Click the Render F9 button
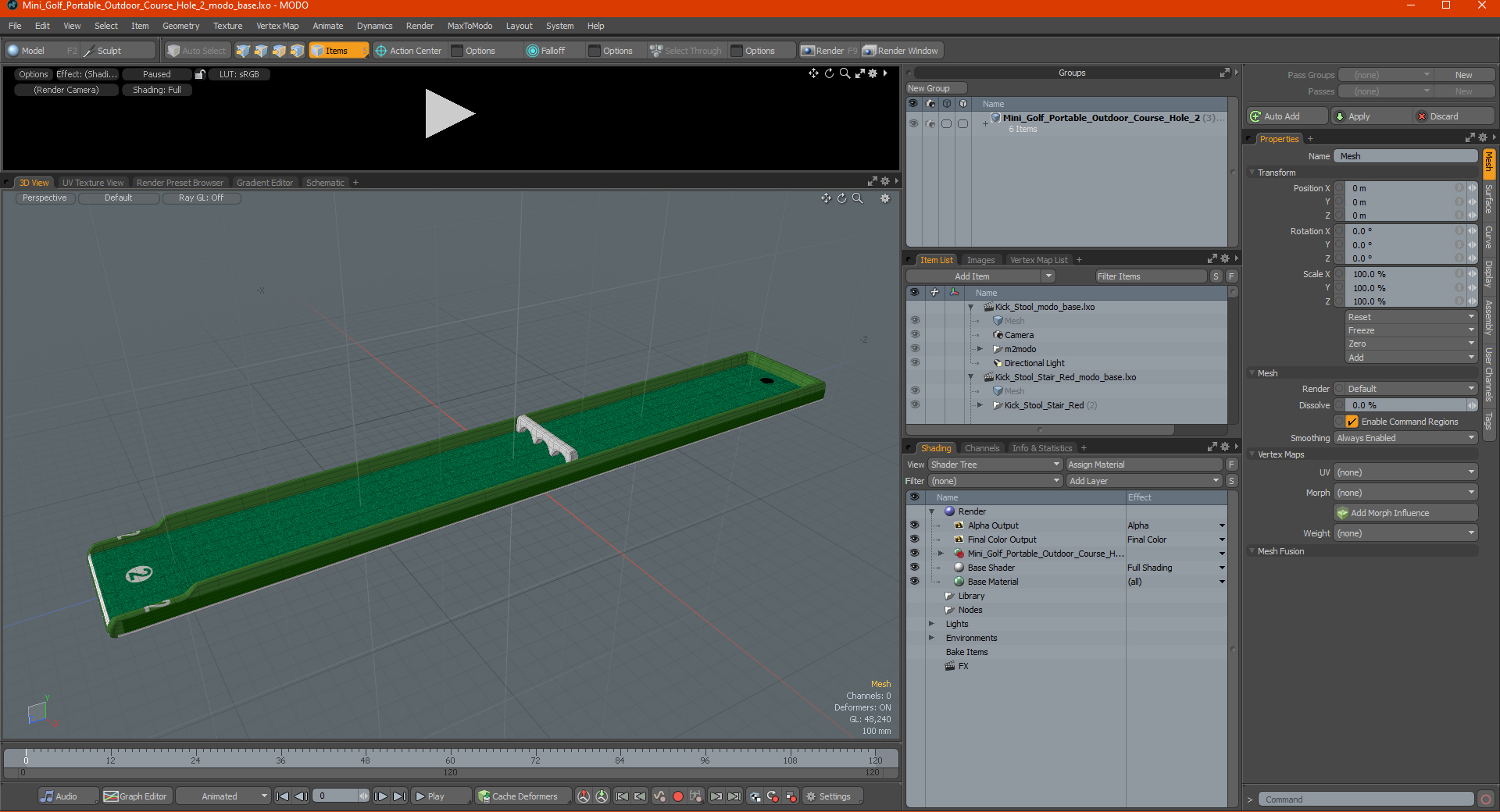This screenshot has width=1500, height=812. 829,51
